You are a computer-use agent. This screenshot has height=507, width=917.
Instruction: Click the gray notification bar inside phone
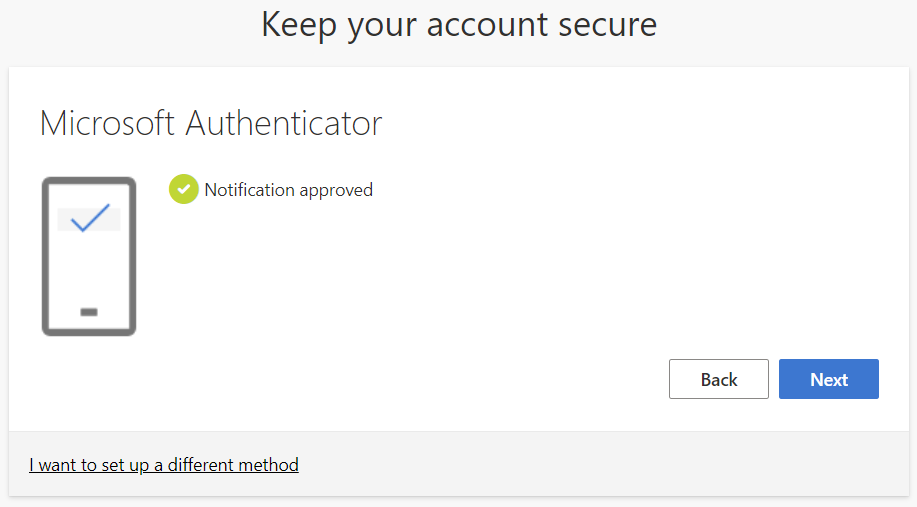click(66, 220)
